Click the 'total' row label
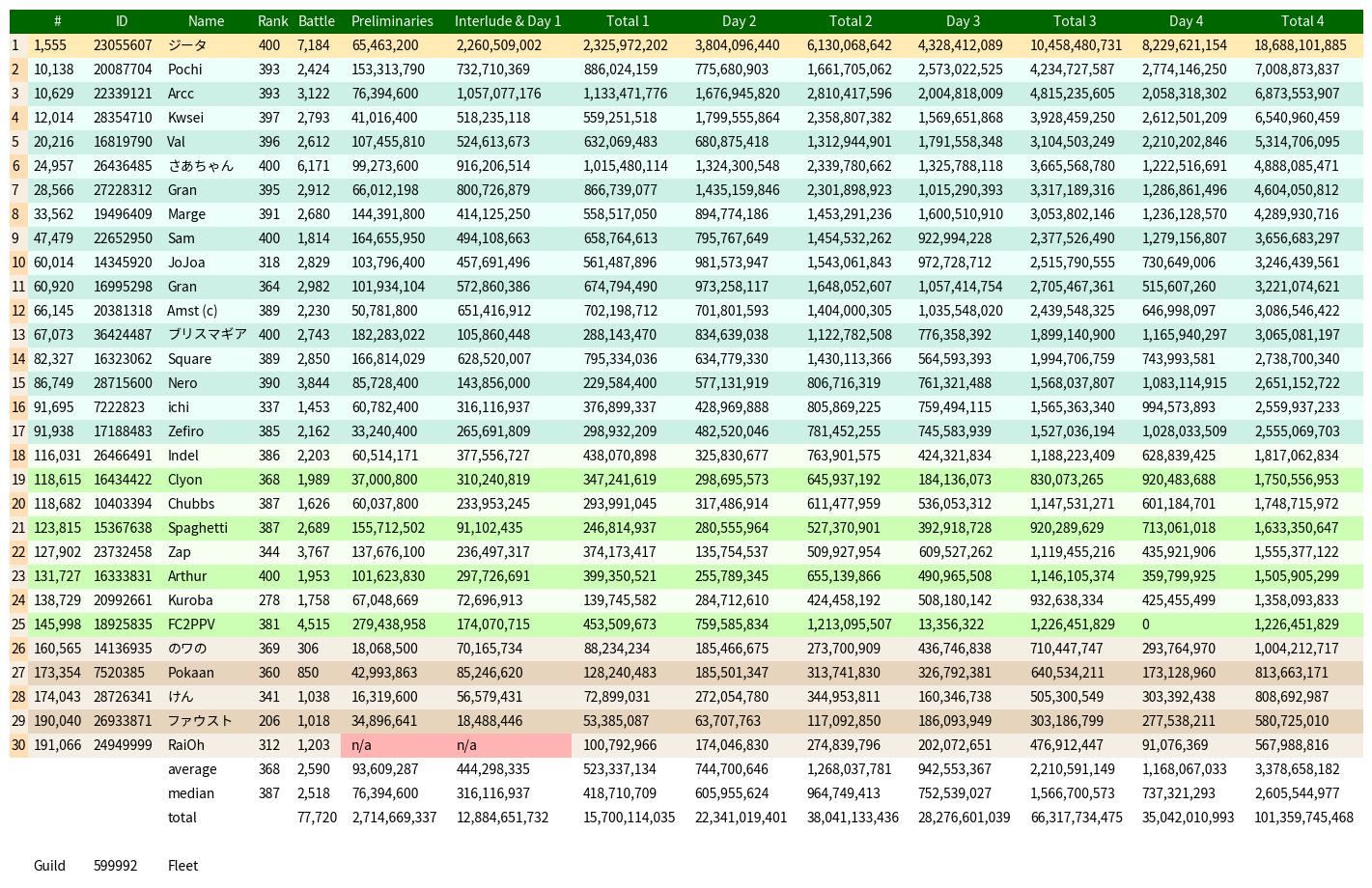 point(182,818)
